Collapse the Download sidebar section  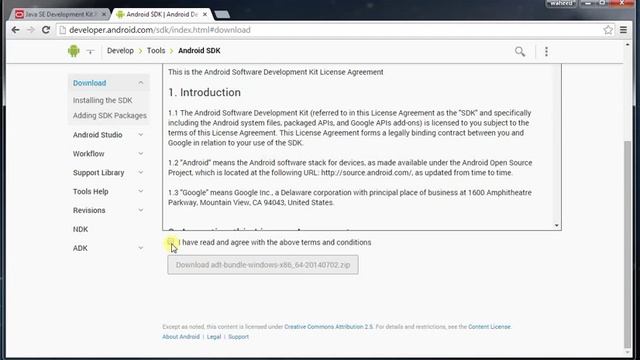[141, 83]
